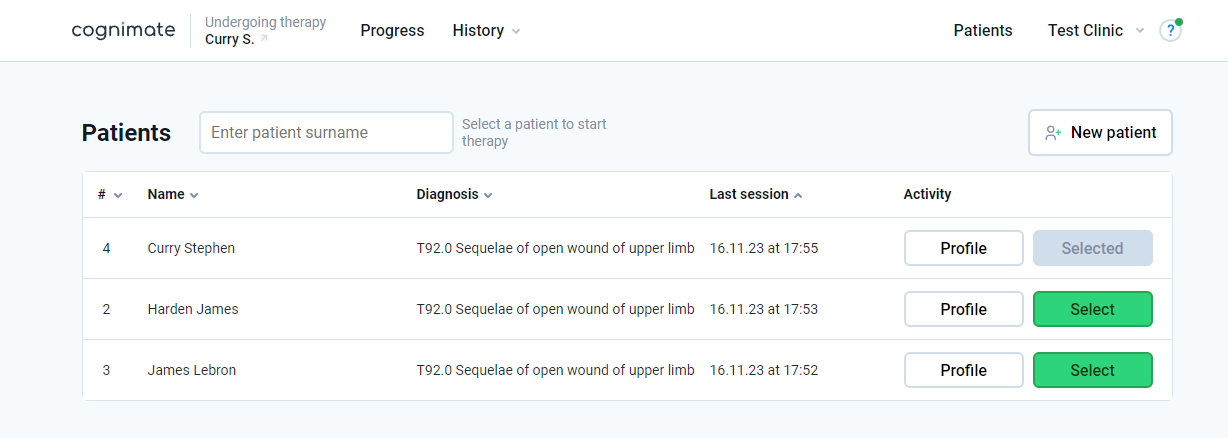
Task: Go to the Progress page
Action: pyautogui.click(x=392, y=31)
